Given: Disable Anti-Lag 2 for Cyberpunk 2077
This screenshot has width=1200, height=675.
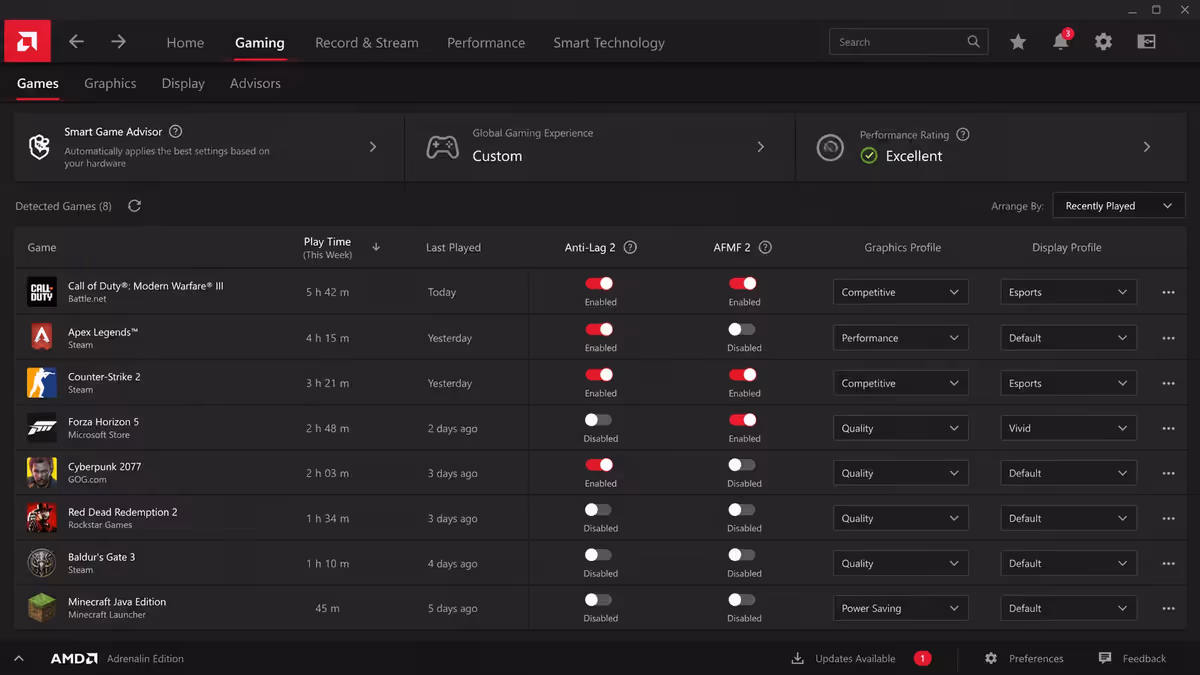Looking at the screenshot, I should [599, 465].
